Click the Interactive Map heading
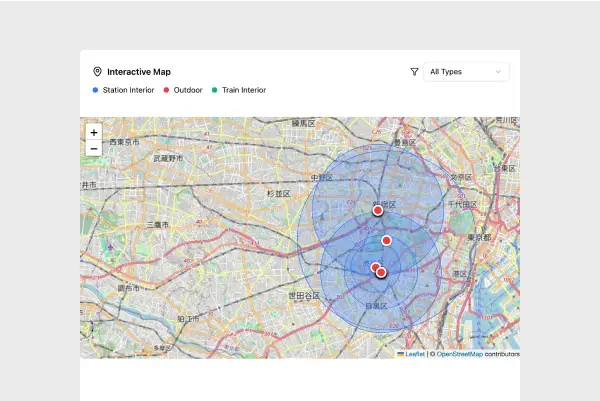This screenshot has height=401, width=600. point(139,72)
